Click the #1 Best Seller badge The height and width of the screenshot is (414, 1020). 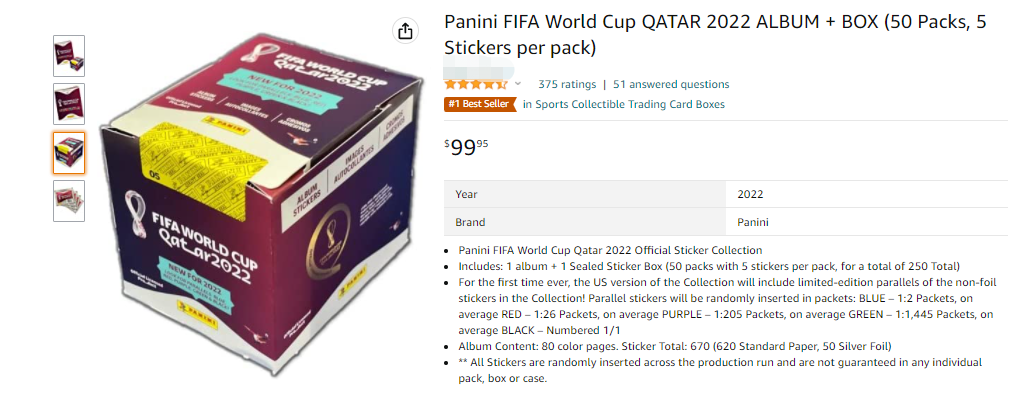(480, 104)
